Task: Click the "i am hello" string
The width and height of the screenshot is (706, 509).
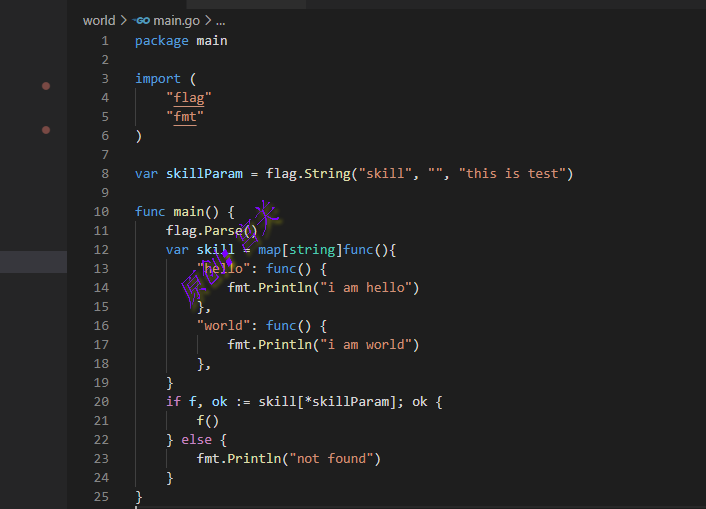Action: [365, 288]
